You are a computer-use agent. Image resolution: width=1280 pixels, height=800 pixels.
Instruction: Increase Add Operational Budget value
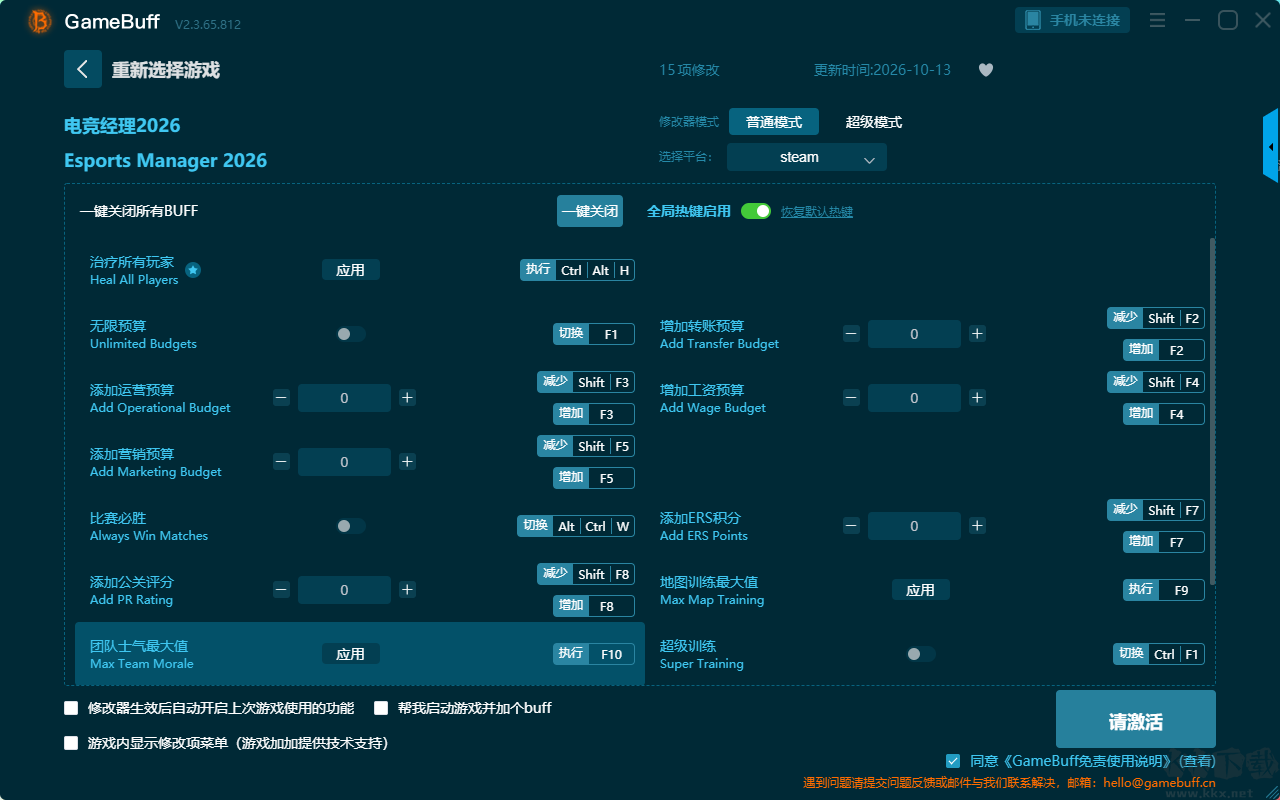(407, 398)
